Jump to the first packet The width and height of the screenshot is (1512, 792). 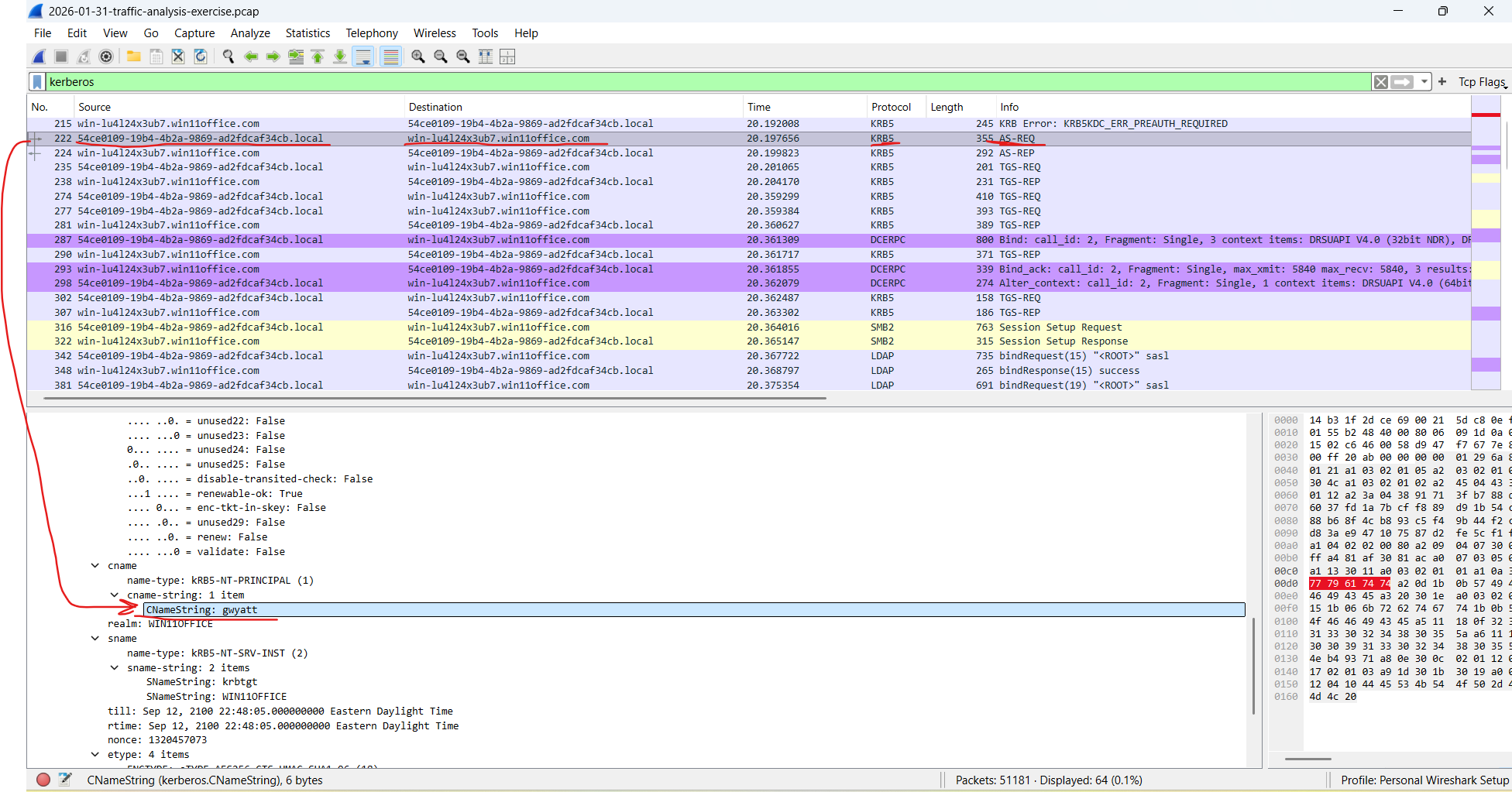point(318,57)
